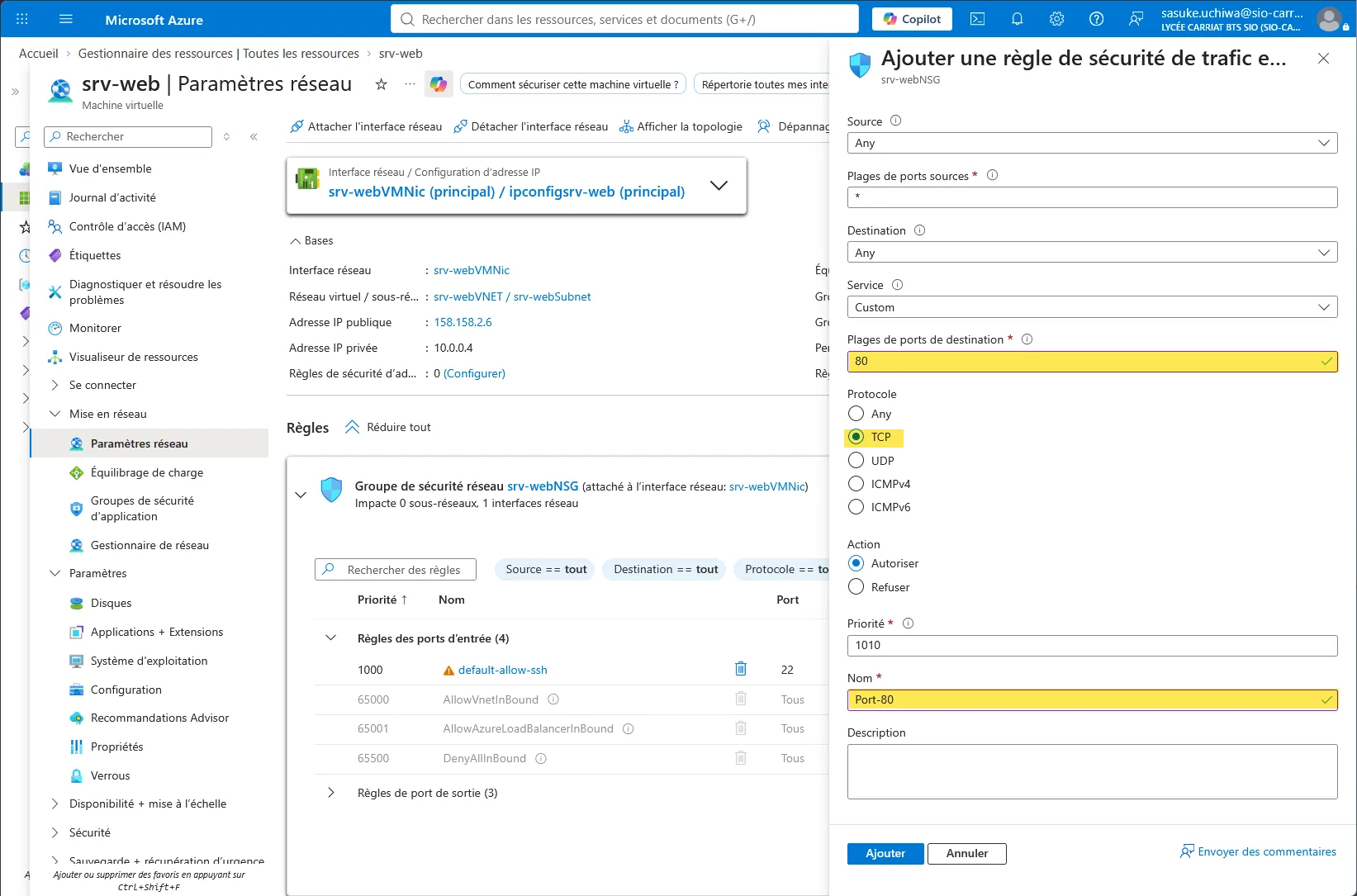Collapse the Mise en réseau menu group
Viewport: 1357px width, 896px height.
point(55,414)
